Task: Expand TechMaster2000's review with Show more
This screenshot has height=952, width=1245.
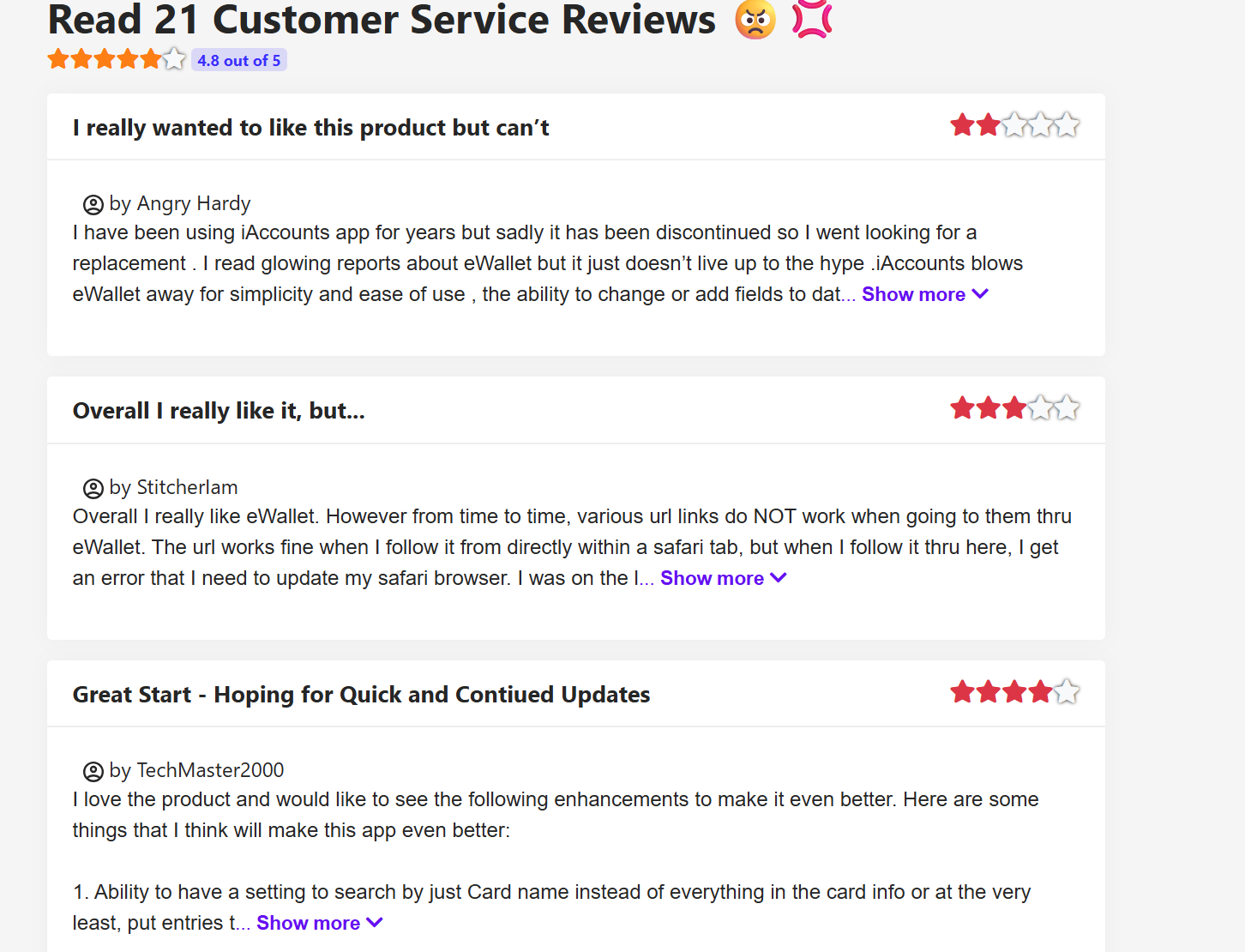Action: click(x=319, y=923)
